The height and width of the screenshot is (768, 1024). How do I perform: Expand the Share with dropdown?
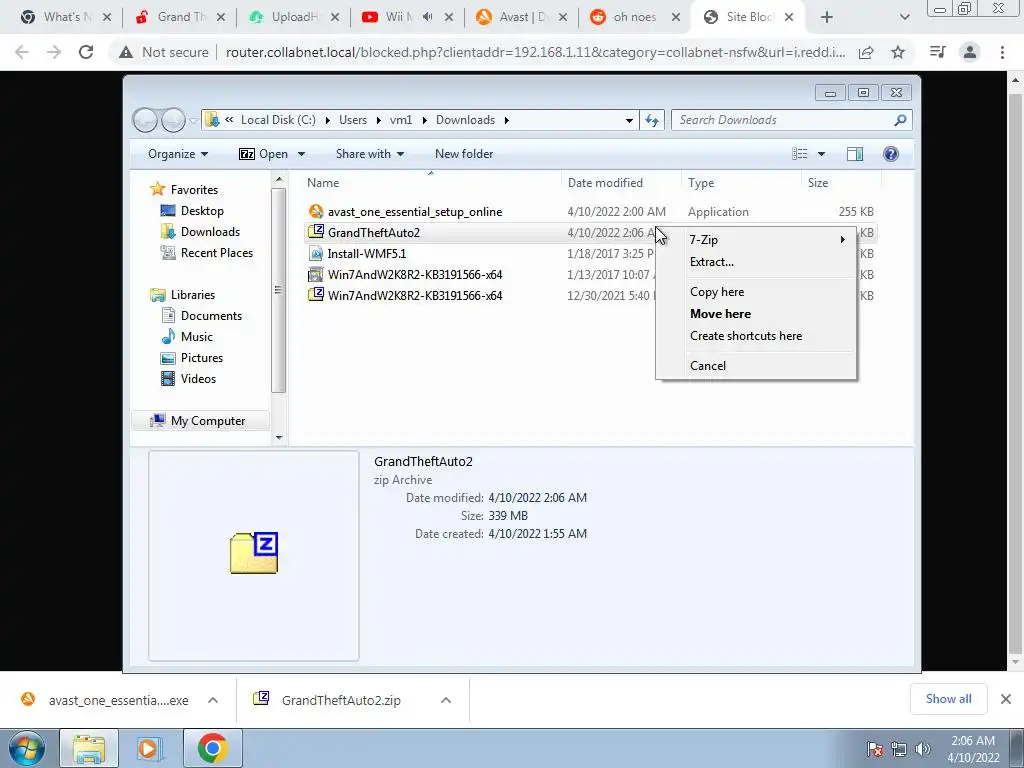370,154
